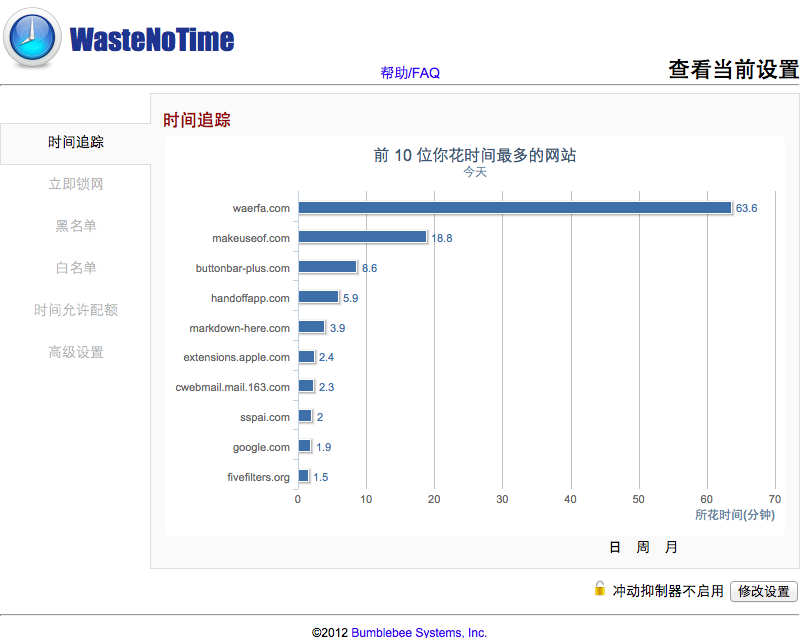Screen dimensions: 801x638
Task: Click the google.com bar in chart
Action: click(305, 446)
